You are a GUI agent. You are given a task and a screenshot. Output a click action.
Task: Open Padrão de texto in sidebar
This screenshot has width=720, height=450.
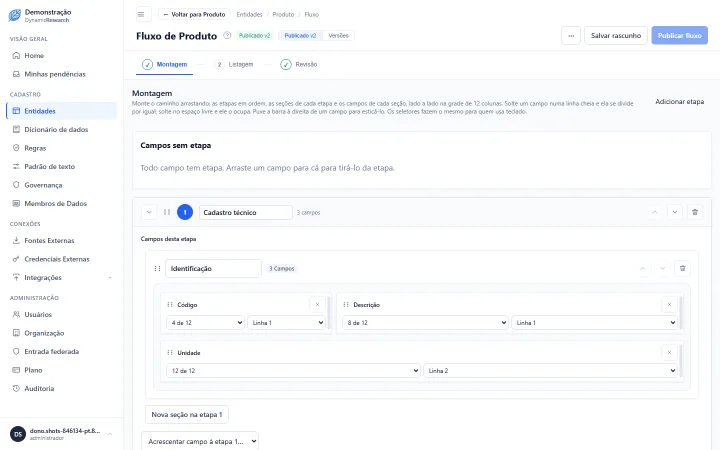62,166
